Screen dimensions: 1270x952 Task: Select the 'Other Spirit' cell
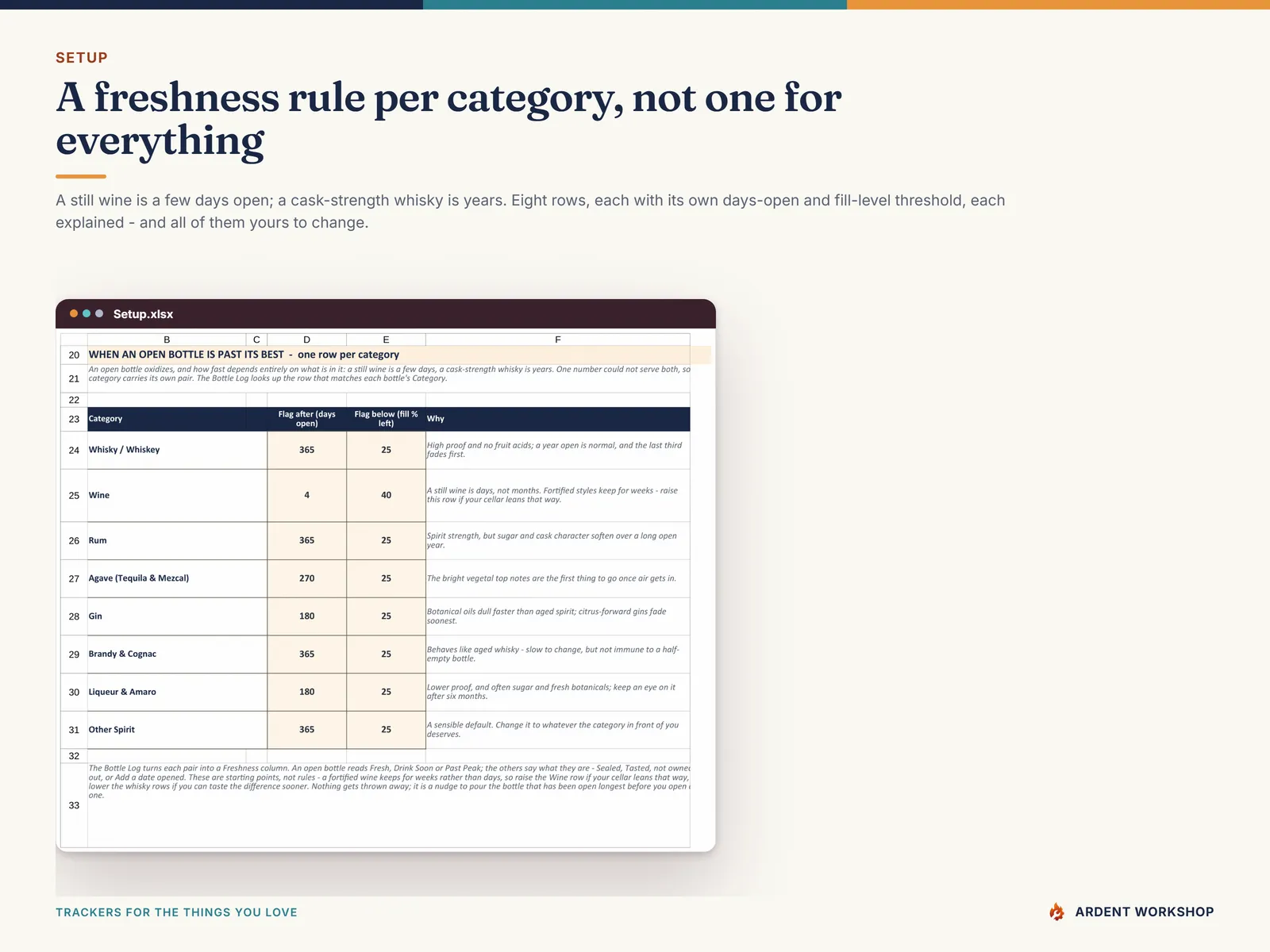click(177, 730)
